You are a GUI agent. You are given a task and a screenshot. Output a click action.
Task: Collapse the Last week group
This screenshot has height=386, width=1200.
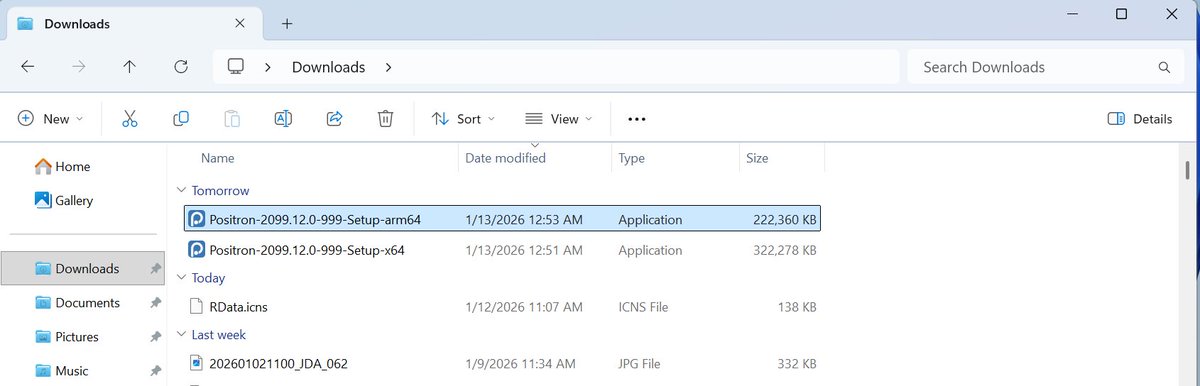181,335
